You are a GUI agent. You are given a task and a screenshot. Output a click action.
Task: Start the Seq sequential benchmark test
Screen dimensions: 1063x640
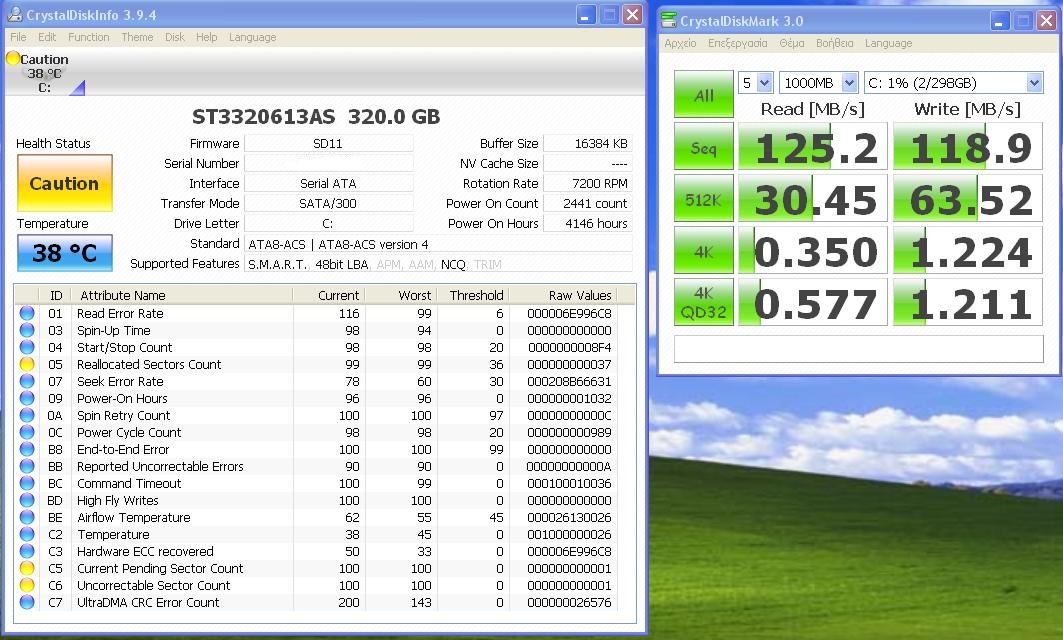coord(703,148)
